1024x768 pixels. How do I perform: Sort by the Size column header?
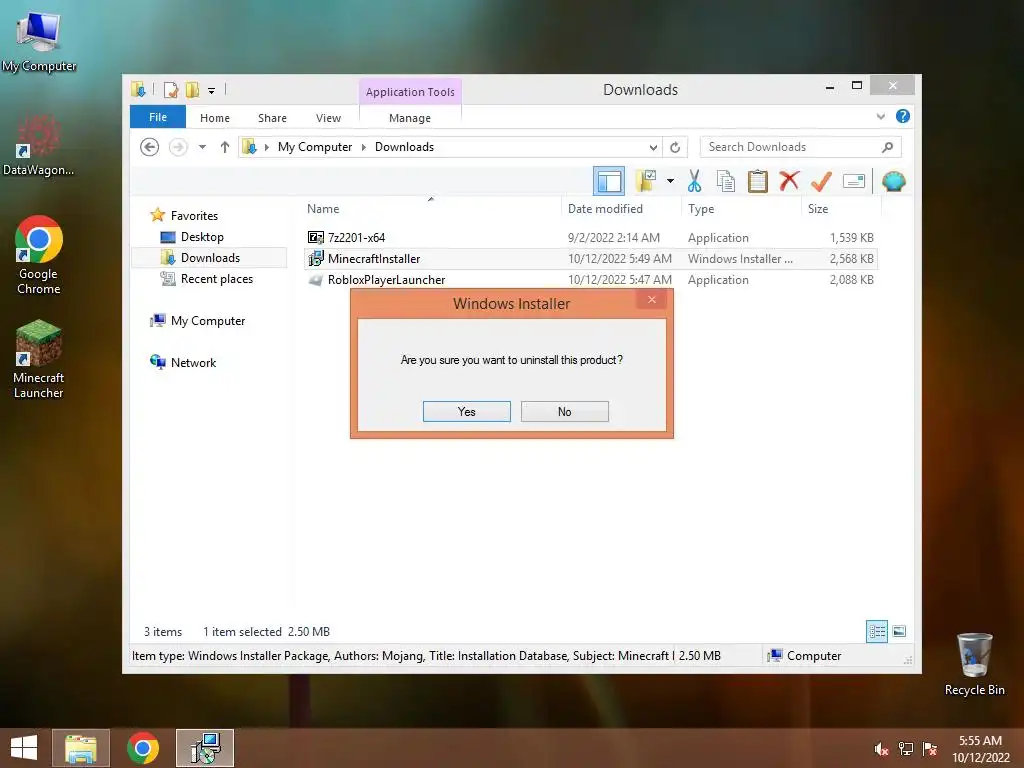point(818,209)
